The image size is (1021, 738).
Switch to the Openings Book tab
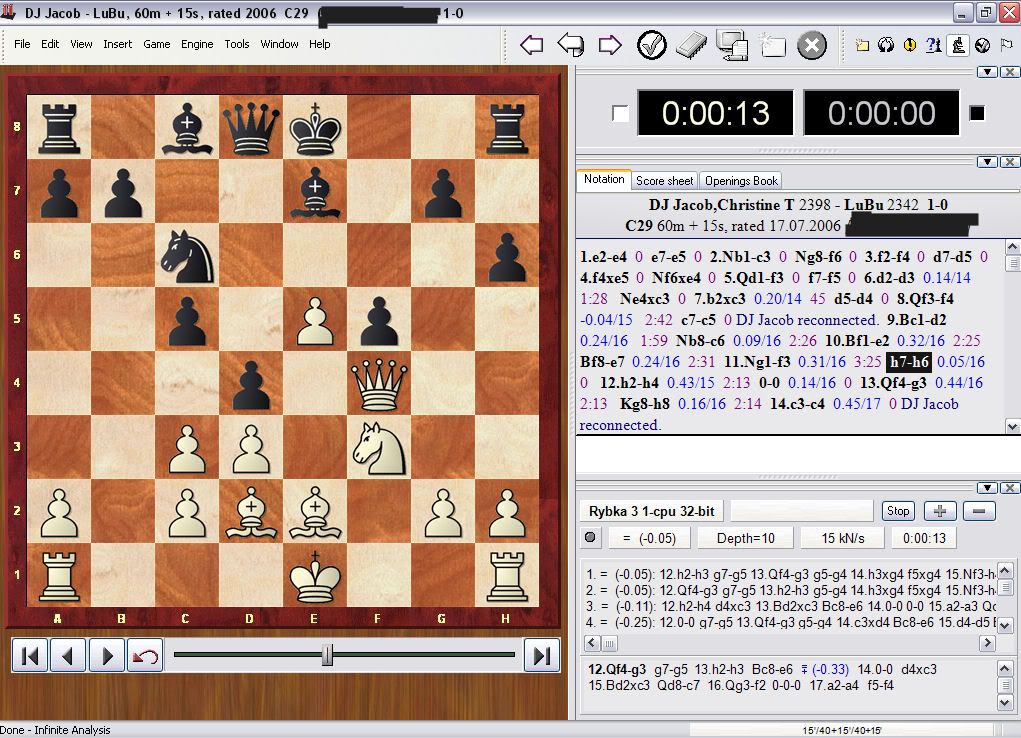click(x=741, y=181)
